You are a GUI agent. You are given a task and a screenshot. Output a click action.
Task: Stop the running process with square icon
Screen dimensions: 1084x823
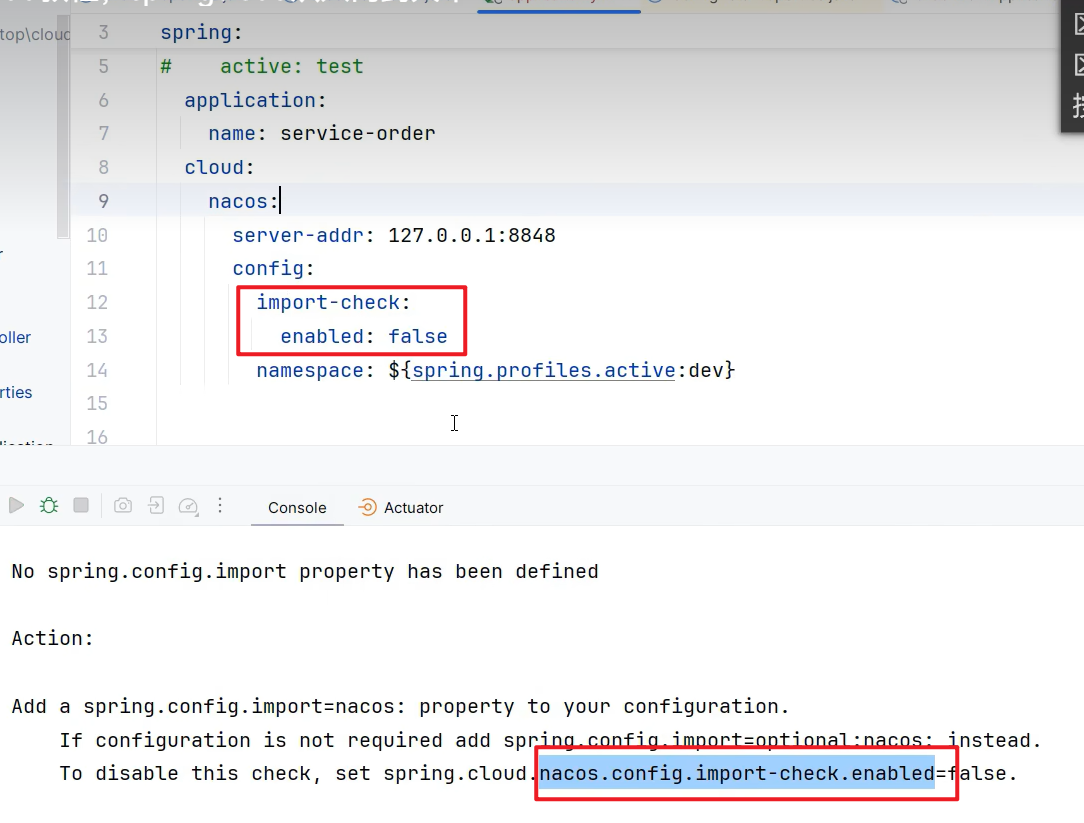tap(81, 506)
